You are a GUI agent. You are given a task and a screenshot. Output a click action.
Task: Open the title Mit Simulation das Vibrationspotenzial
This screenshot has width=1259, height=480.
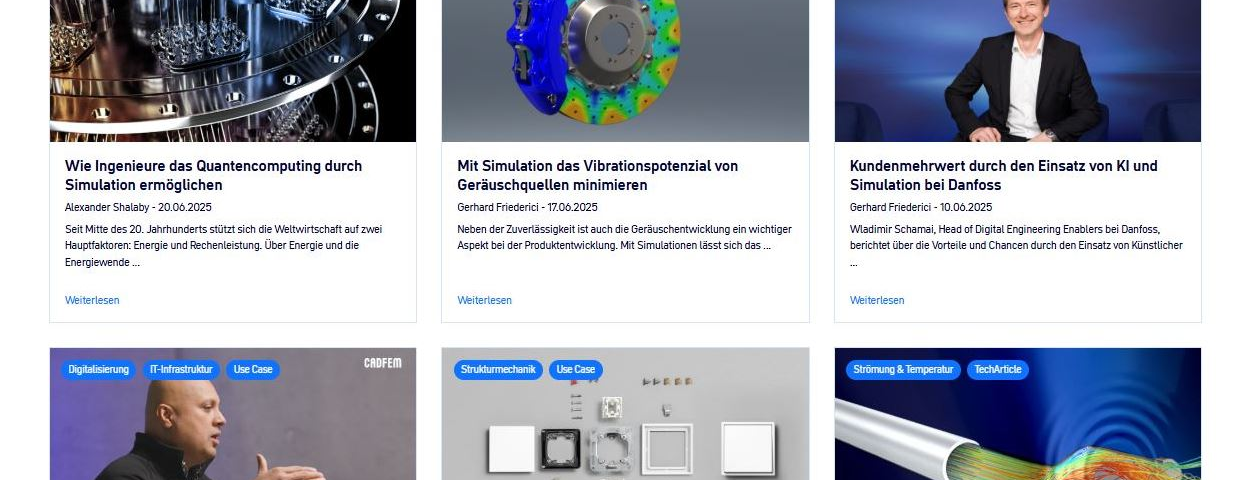click(x=598, y=175)
